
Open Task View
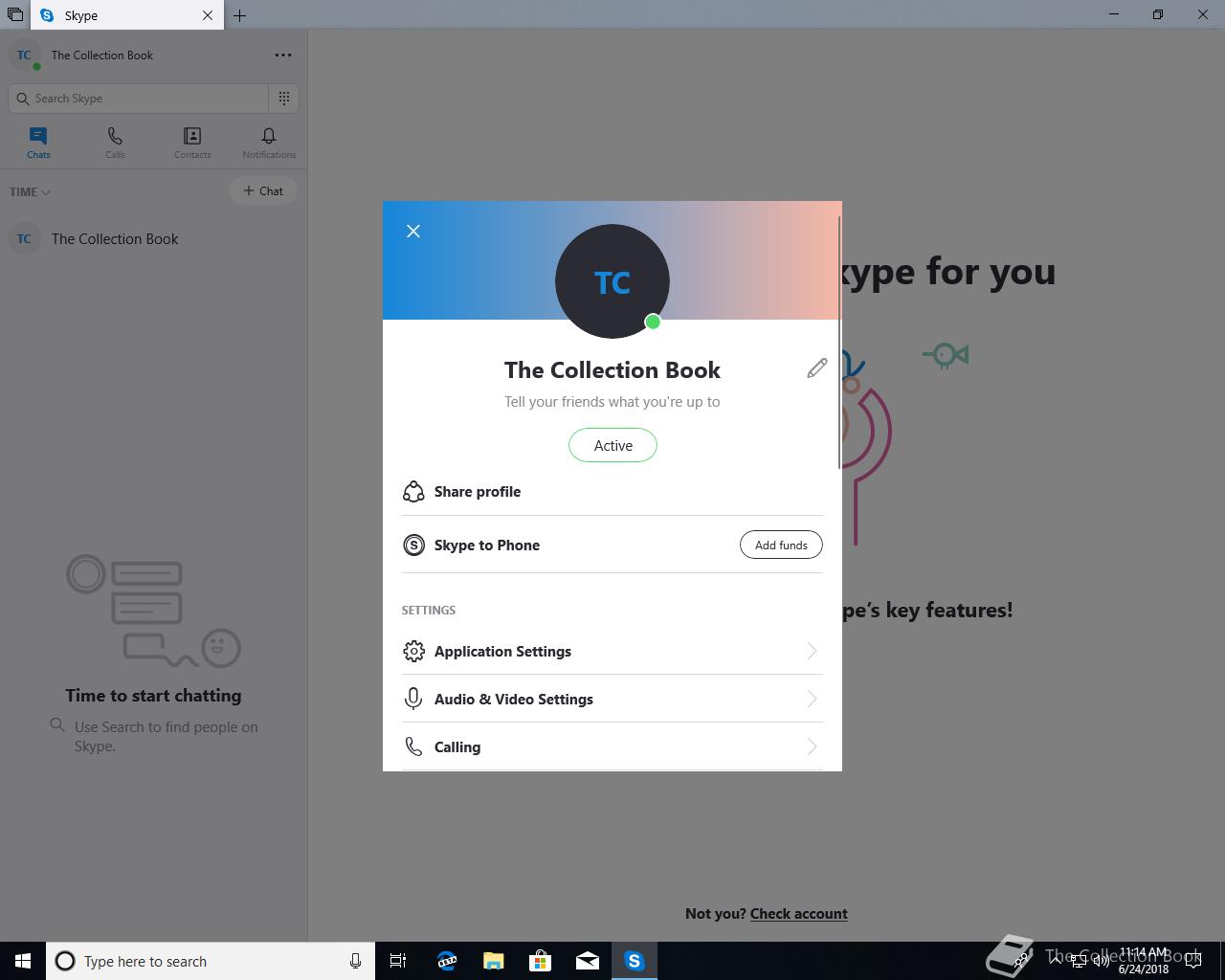[x=398, y=961]
